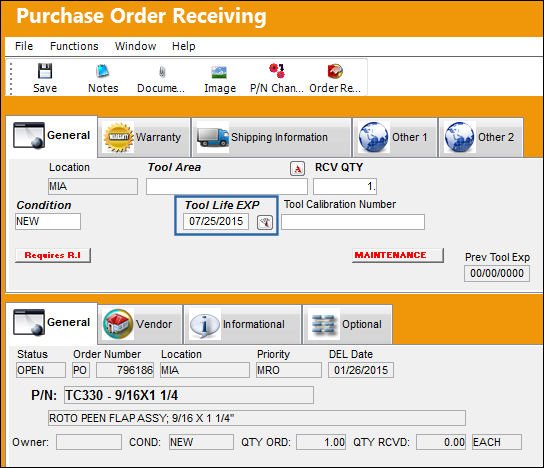Screen dimensions: 544x468
Task: Click the COND field showing NEW
Action: coord(201,442)
